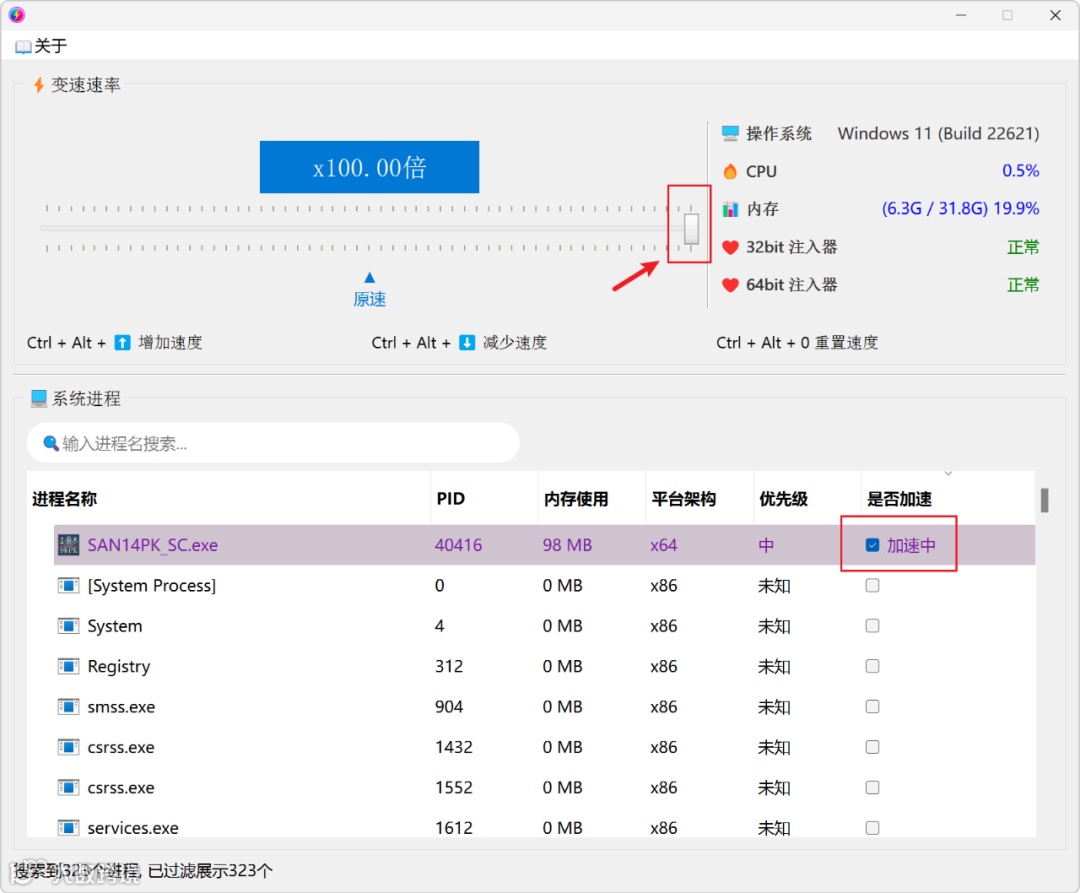This screenshot has width=1080, height=893.
Task: Enable acceleration for csrss.exe PID 1552
Action: pos(872,788)
